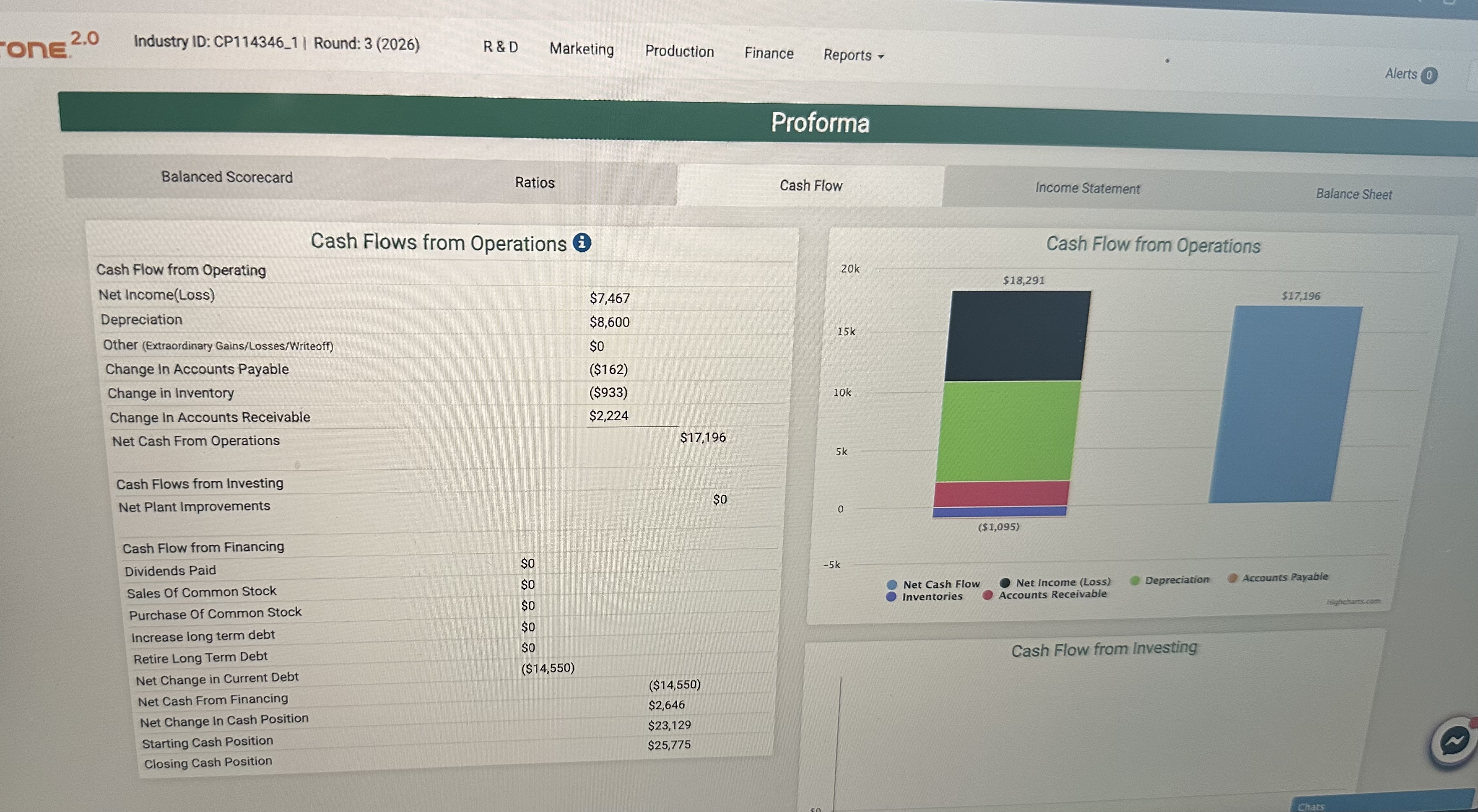Screen dimensions: 1478x812
Task: Open the Finance menu item
Action: 769,53
